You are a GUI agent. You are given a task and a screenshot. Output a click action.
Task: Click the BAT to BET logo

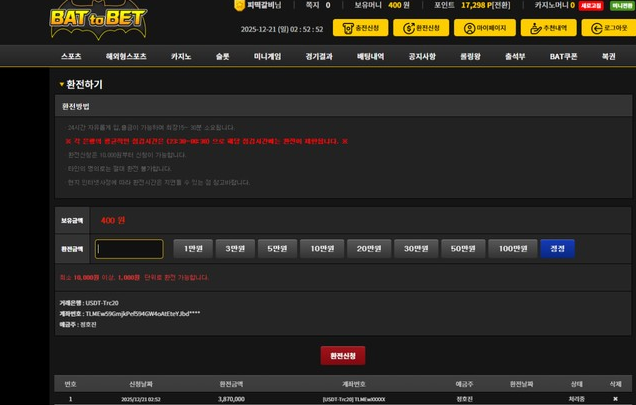click(x=98, y=19)
